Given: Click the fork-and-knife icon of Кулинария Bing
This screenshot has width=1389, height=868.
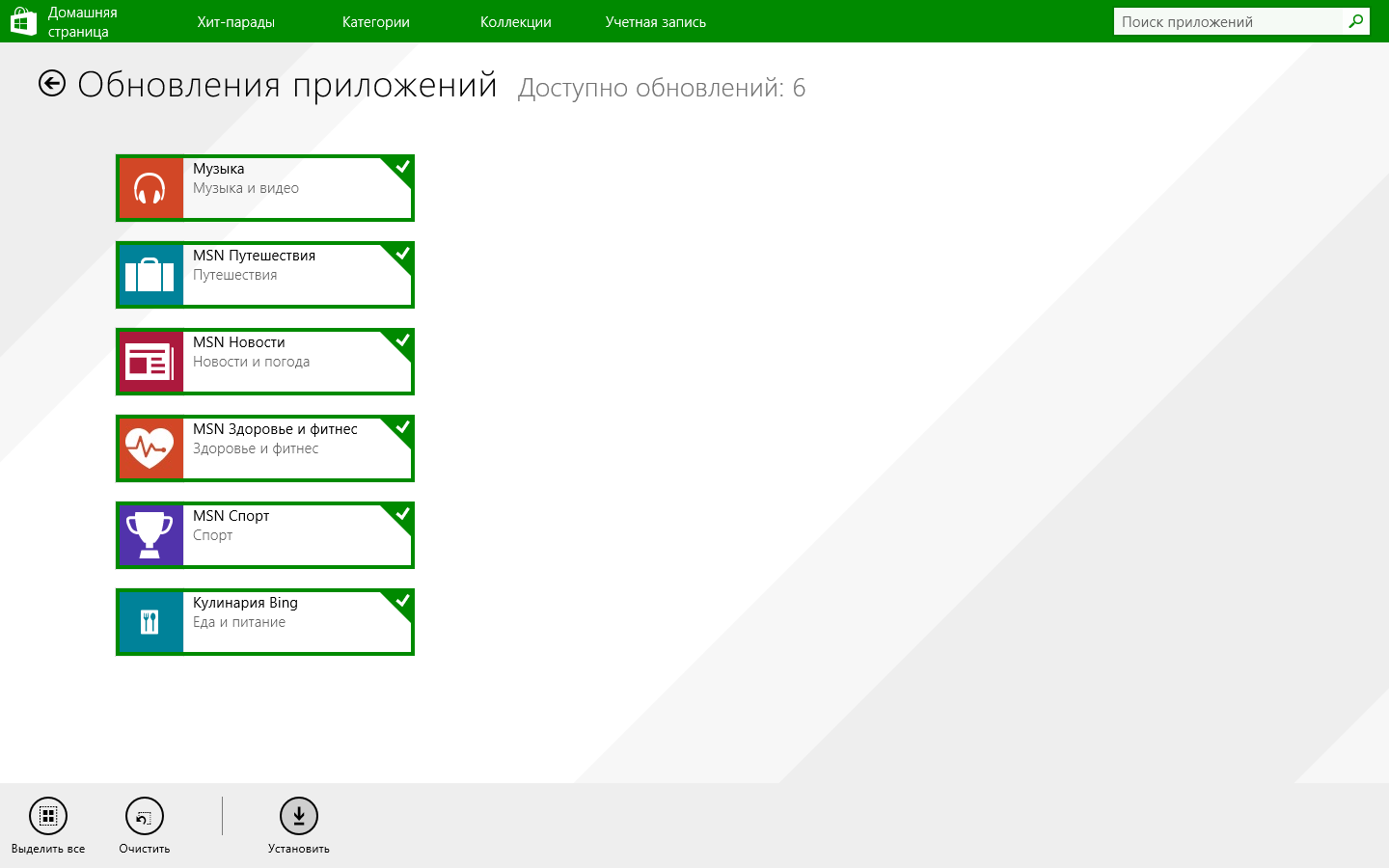Looking at the screenshot, I should coord(150,622).
